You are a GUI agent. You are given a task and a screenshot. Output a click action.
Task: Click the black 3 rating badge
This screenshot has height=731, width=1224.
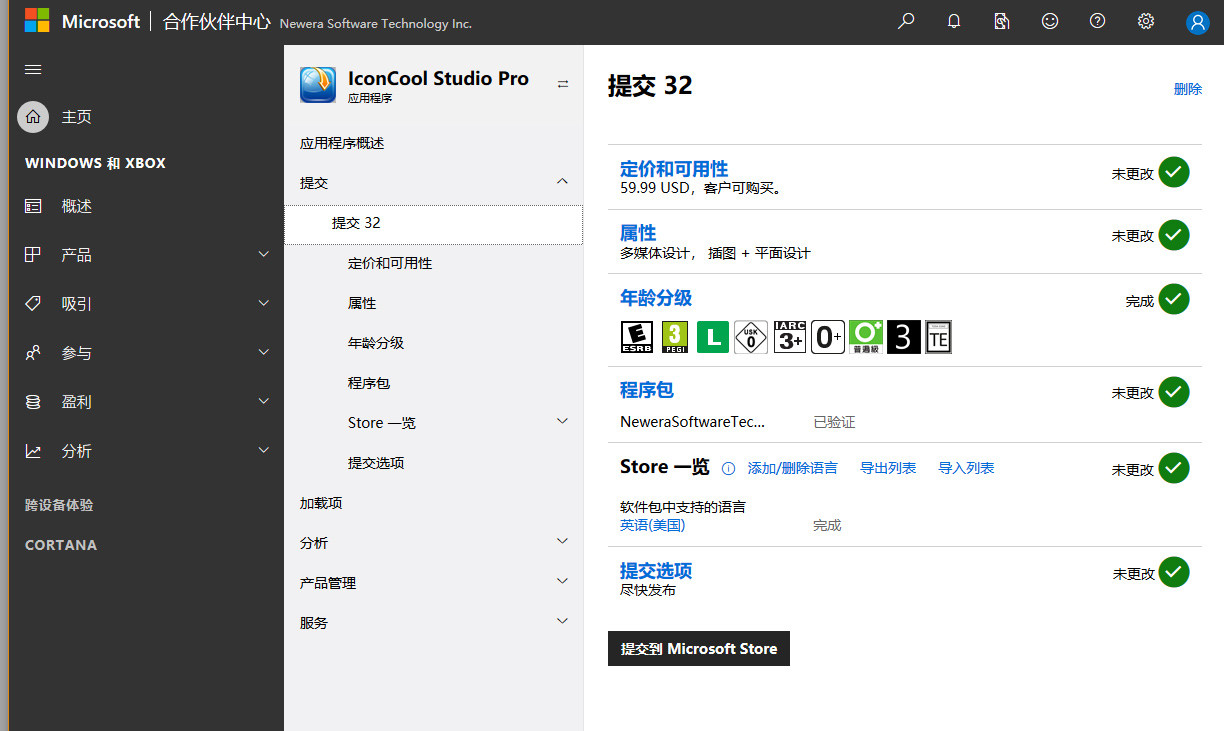(x=903, y=337)
